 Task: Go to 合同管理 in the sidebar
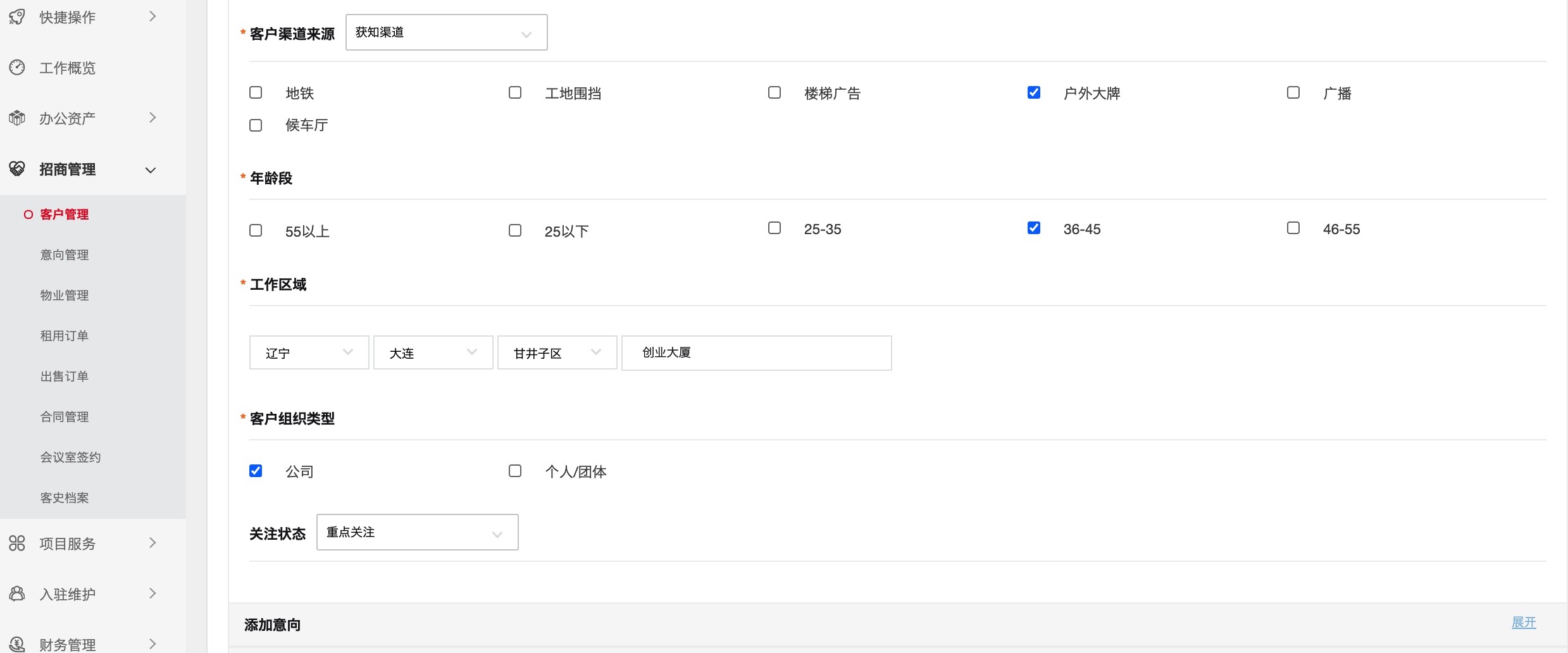click(x=65, y=417)
